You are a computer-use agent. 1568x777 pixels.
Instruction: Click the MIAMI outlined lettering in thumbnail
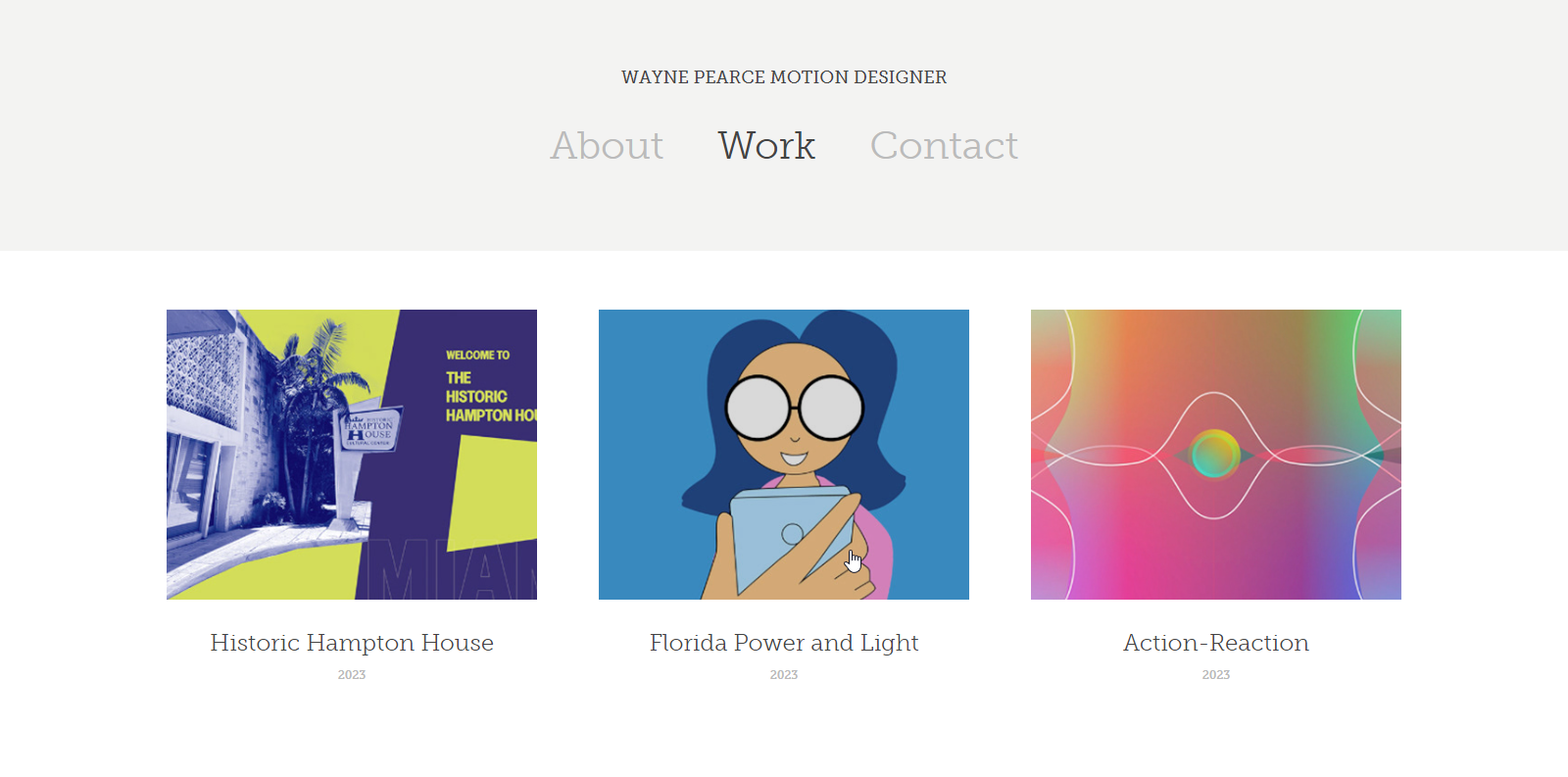tap(447, 568)
